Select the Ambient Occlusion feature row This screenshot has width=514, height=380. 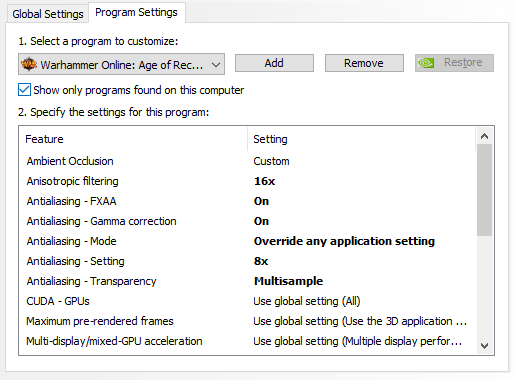pyautogui.click(x=247, y=161)
